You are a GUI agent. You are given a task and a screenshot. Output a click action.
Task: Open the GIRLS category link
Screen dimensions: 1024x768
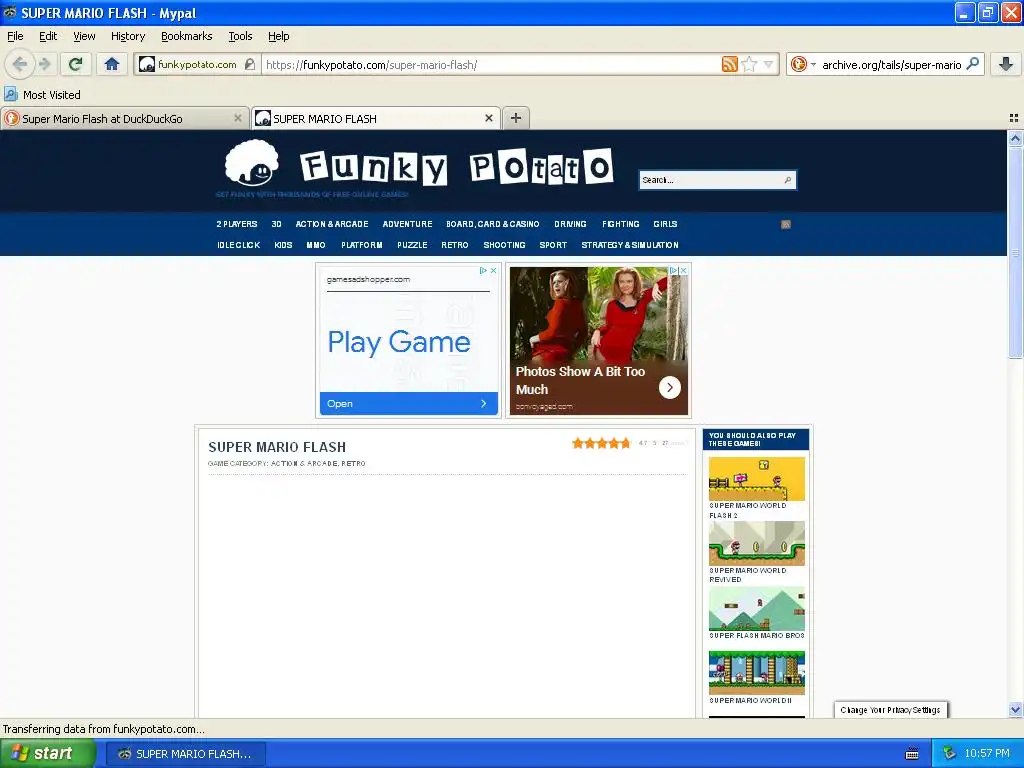[x=665, y=224]
